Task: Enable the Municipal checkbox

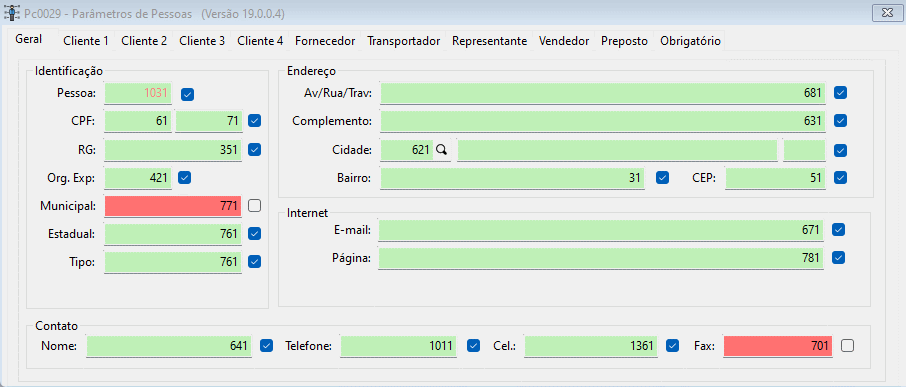Action: tap(254, 205)
